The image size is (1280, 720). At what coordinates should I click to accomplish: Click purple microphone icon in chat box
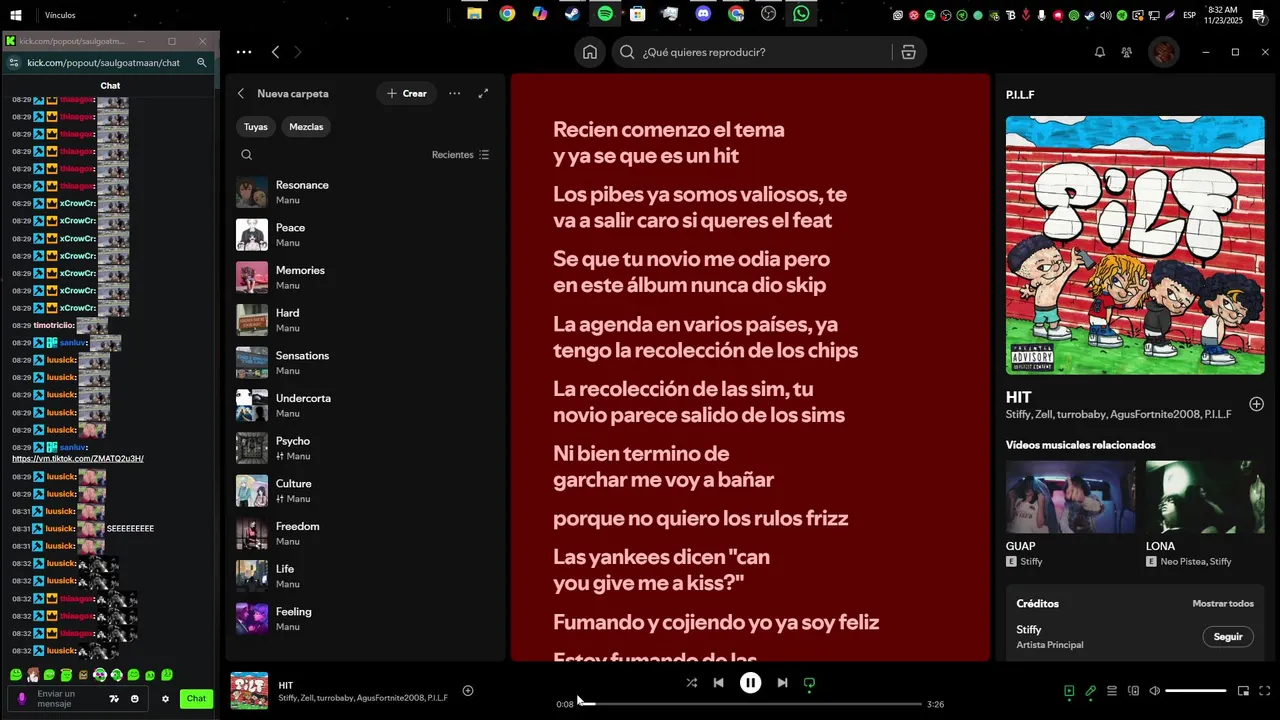point(23,699)
